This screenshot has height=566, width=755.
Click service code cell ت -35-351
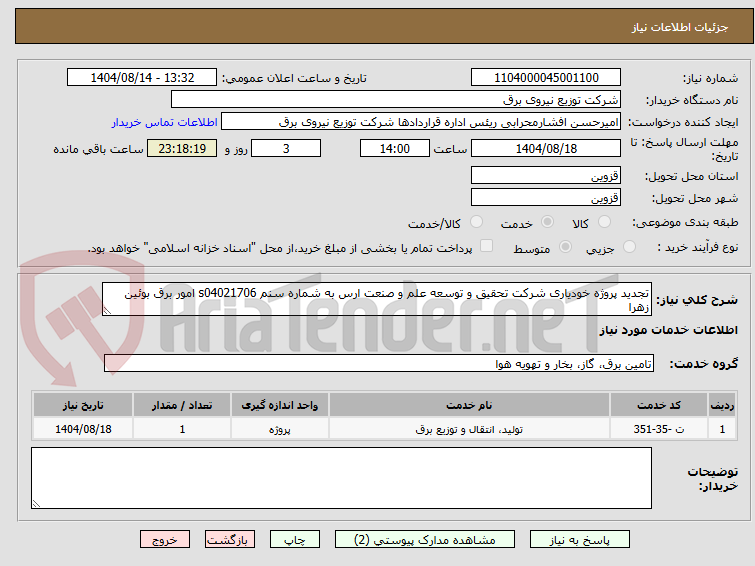tap(659, 429)
